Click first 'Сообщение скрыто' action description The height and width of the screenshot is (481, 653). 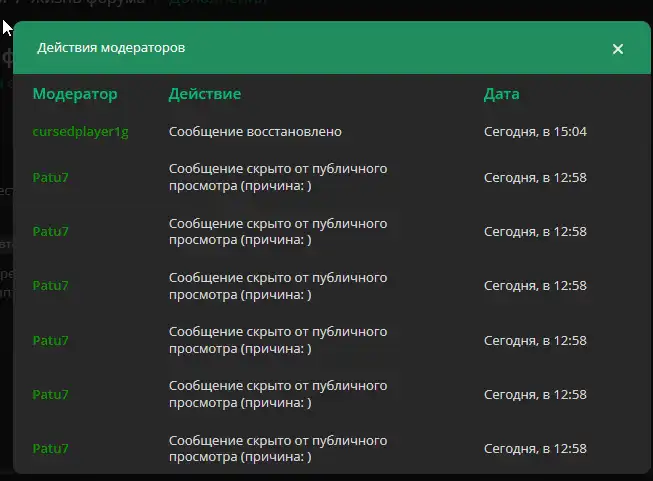[x=277, y=176]
